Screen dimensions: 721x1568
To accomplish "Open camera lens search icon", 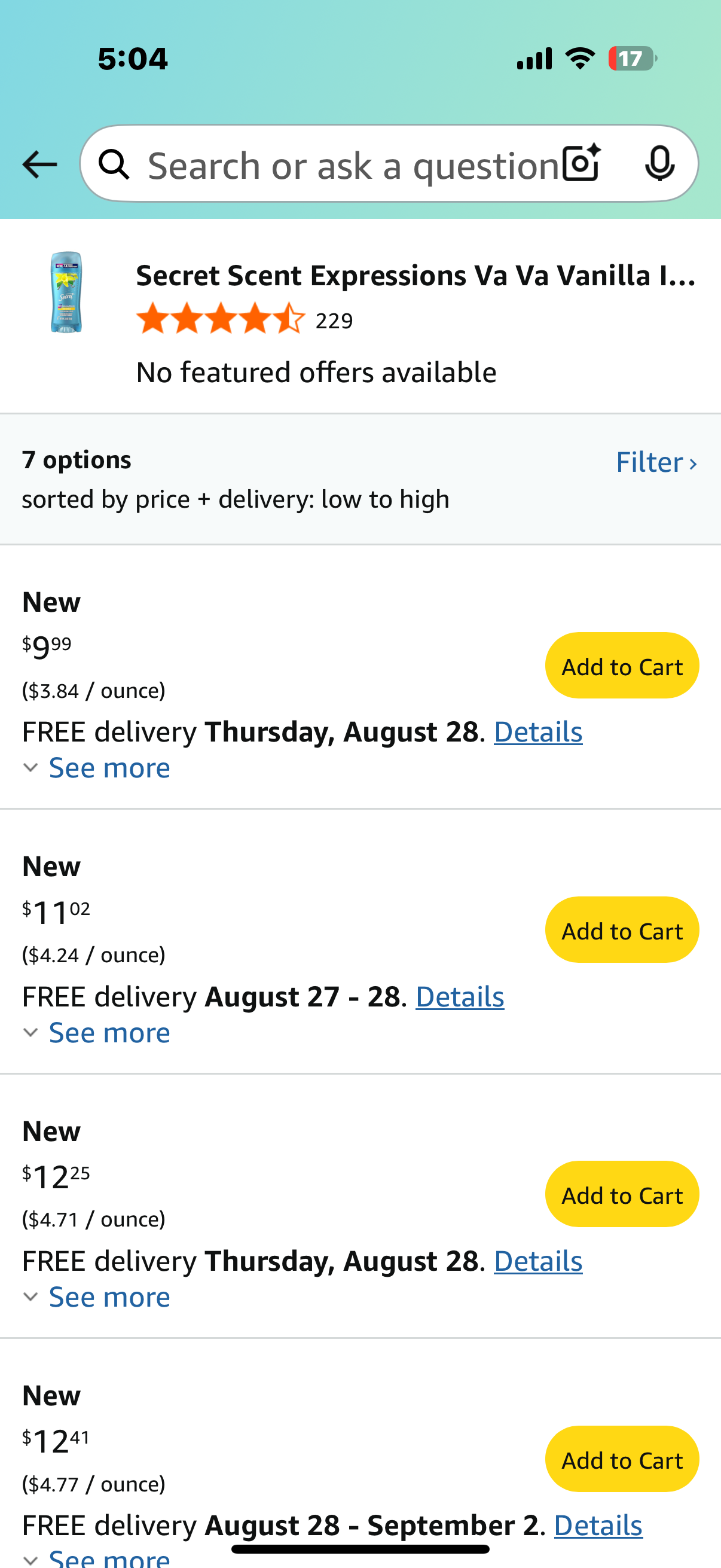I will (581, 163).
